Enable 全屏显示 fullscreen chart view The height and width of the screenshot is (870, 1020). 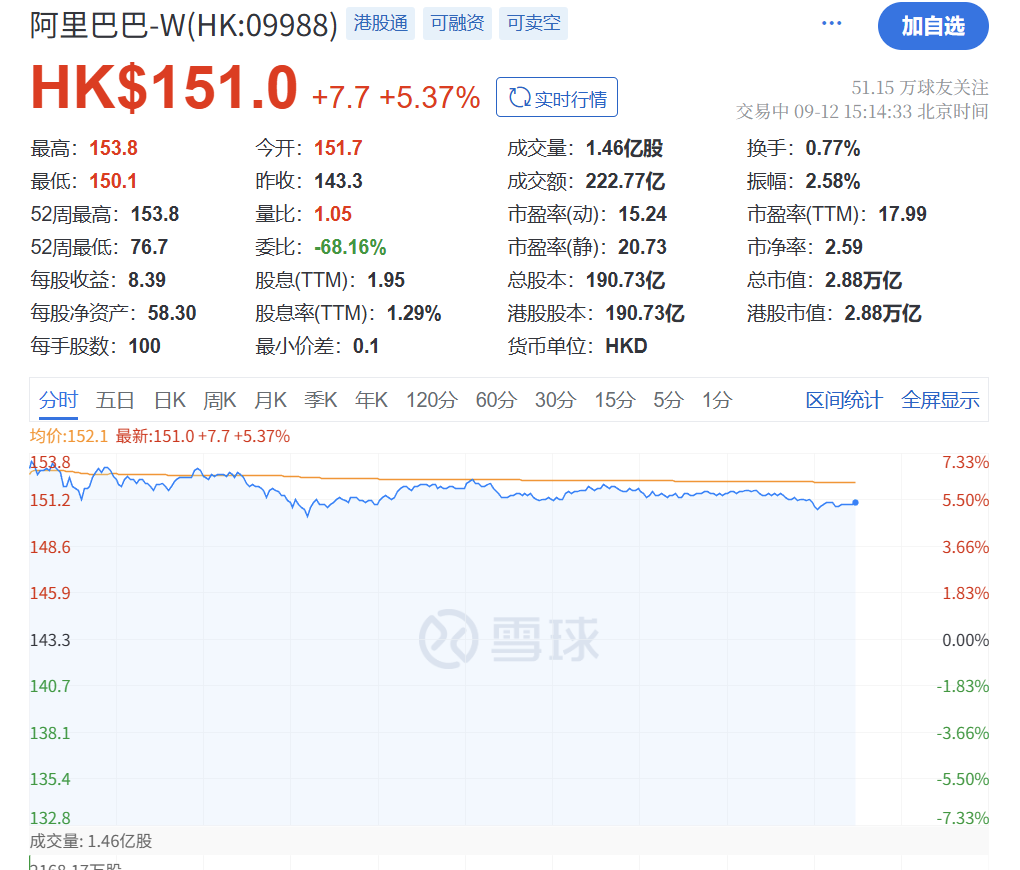940,400
